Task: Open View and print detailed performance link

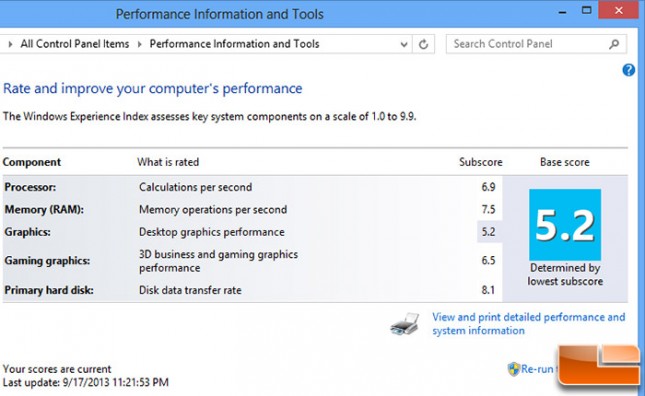Action: [529, 324]
